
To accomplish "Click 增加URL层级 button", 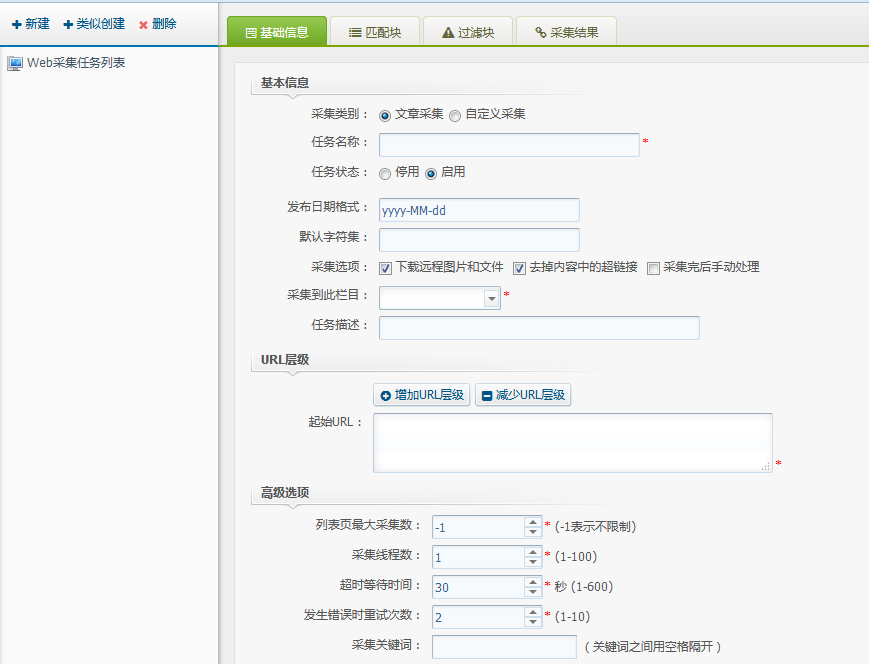I will (x=422, y=395).
